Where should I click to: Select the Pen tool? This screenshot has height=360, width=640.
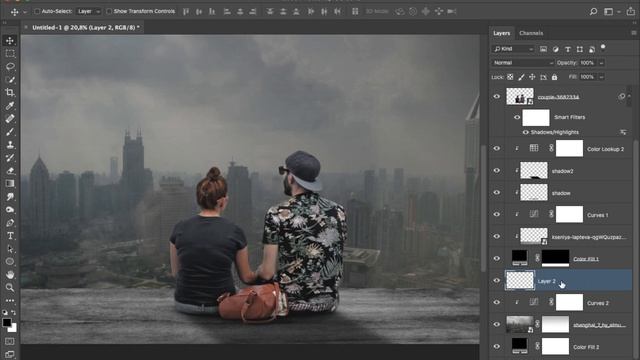[10, 223]
